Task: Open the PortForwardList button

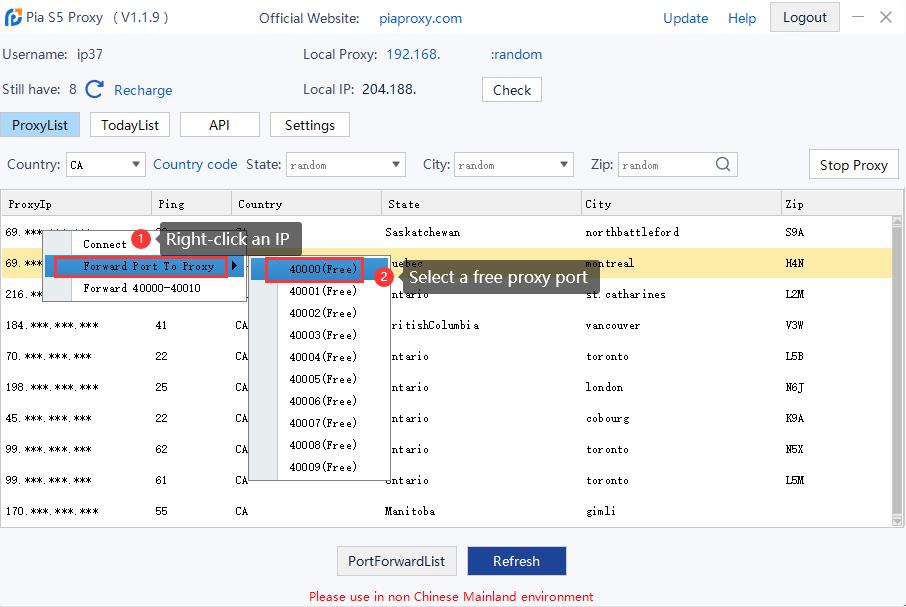Action: (x=396, y=561)
